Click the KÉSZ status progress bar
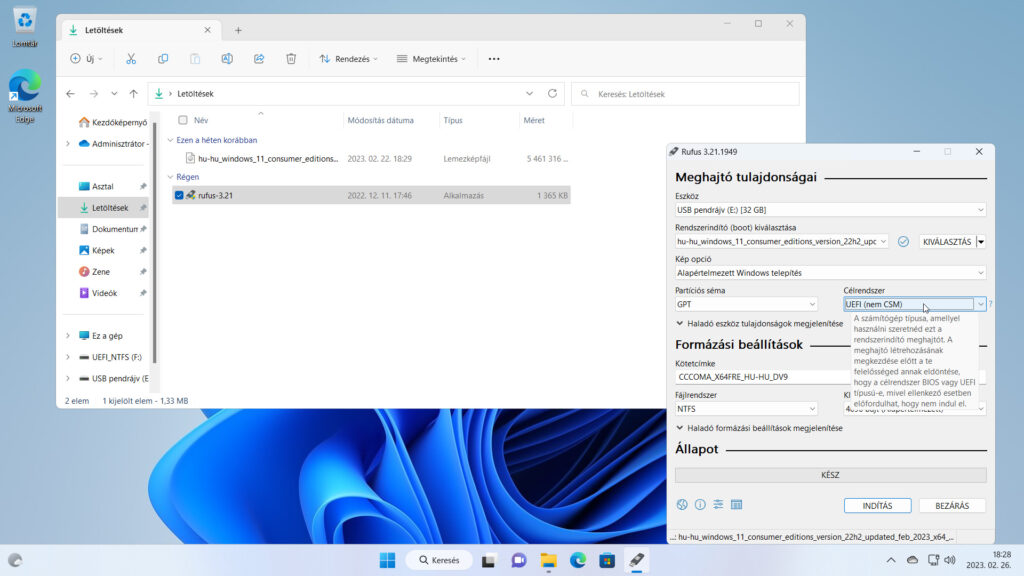Viewport: 1024px width, 576px height. click(x=830, y=475)
